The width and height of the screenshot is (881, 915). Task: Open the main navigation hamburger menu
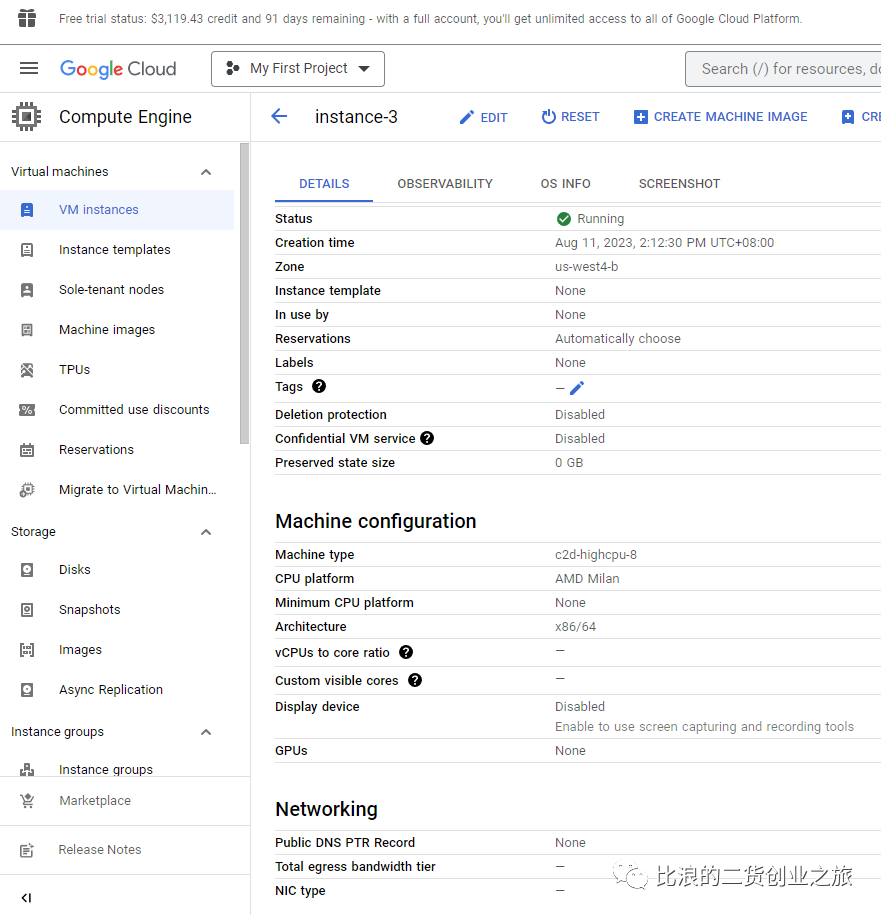[x=29, y=69]
